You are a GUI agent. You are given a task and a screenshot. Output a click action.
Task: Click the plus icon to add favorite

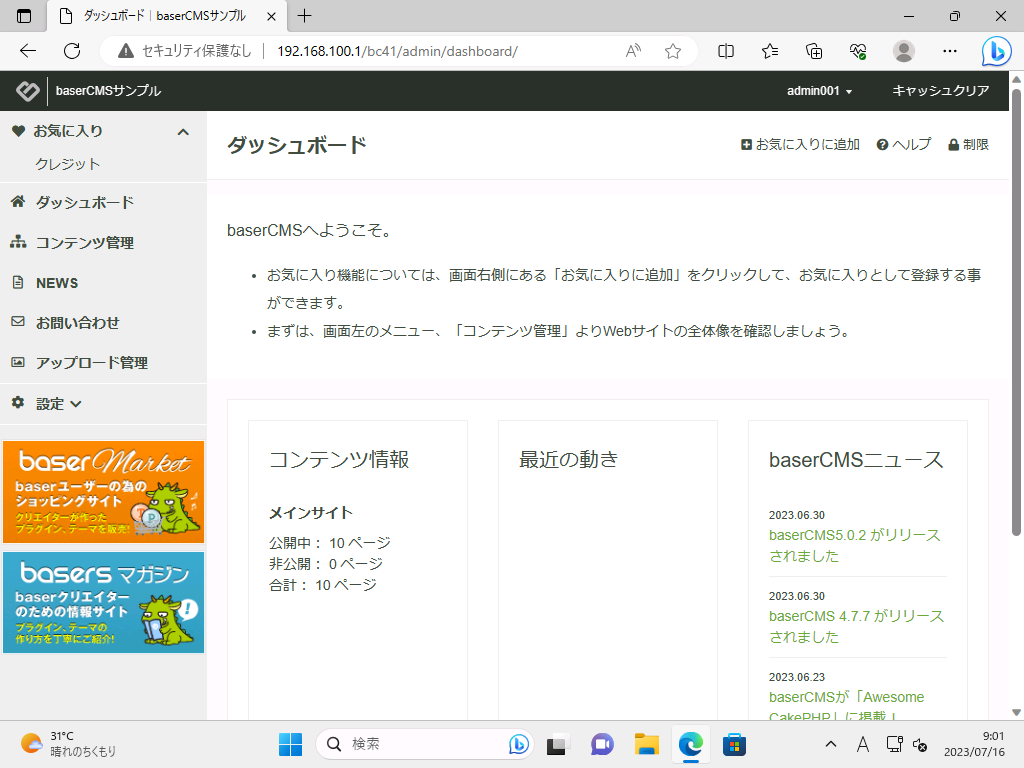(x=746, y=145)
